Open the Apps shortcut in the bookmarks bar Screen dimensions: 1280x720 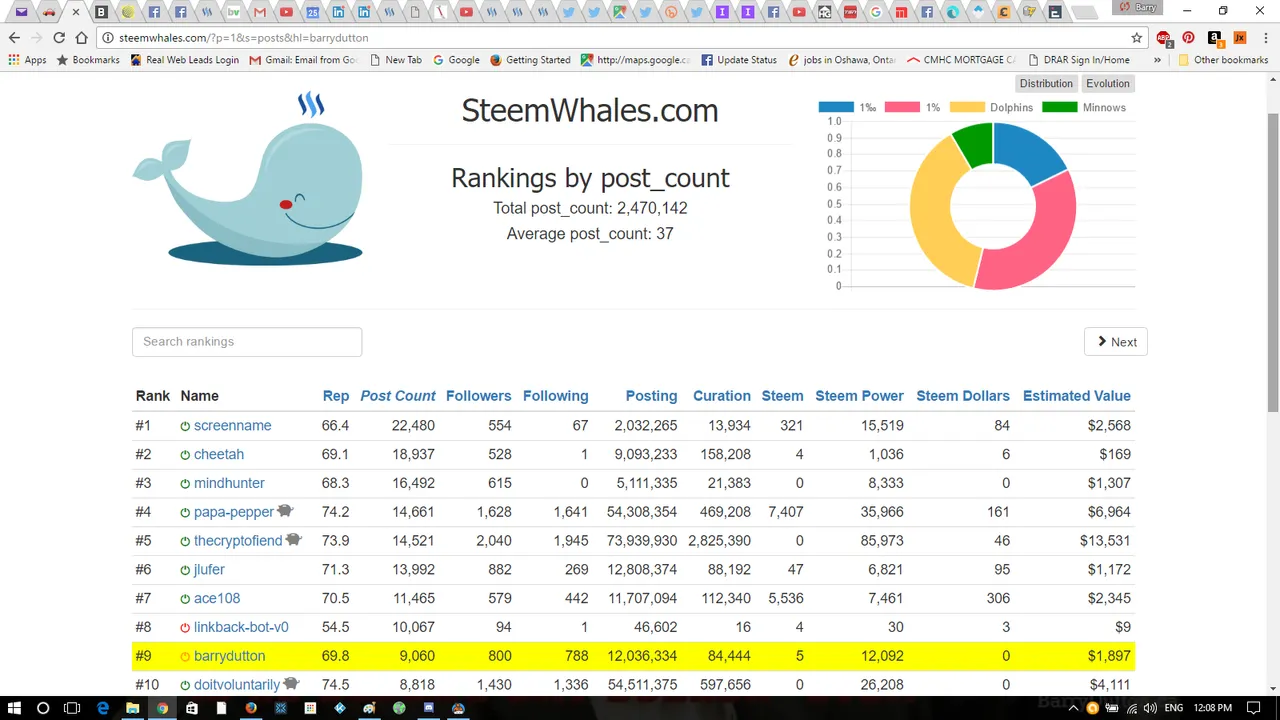pyautogui.click(x=28, y=60)
